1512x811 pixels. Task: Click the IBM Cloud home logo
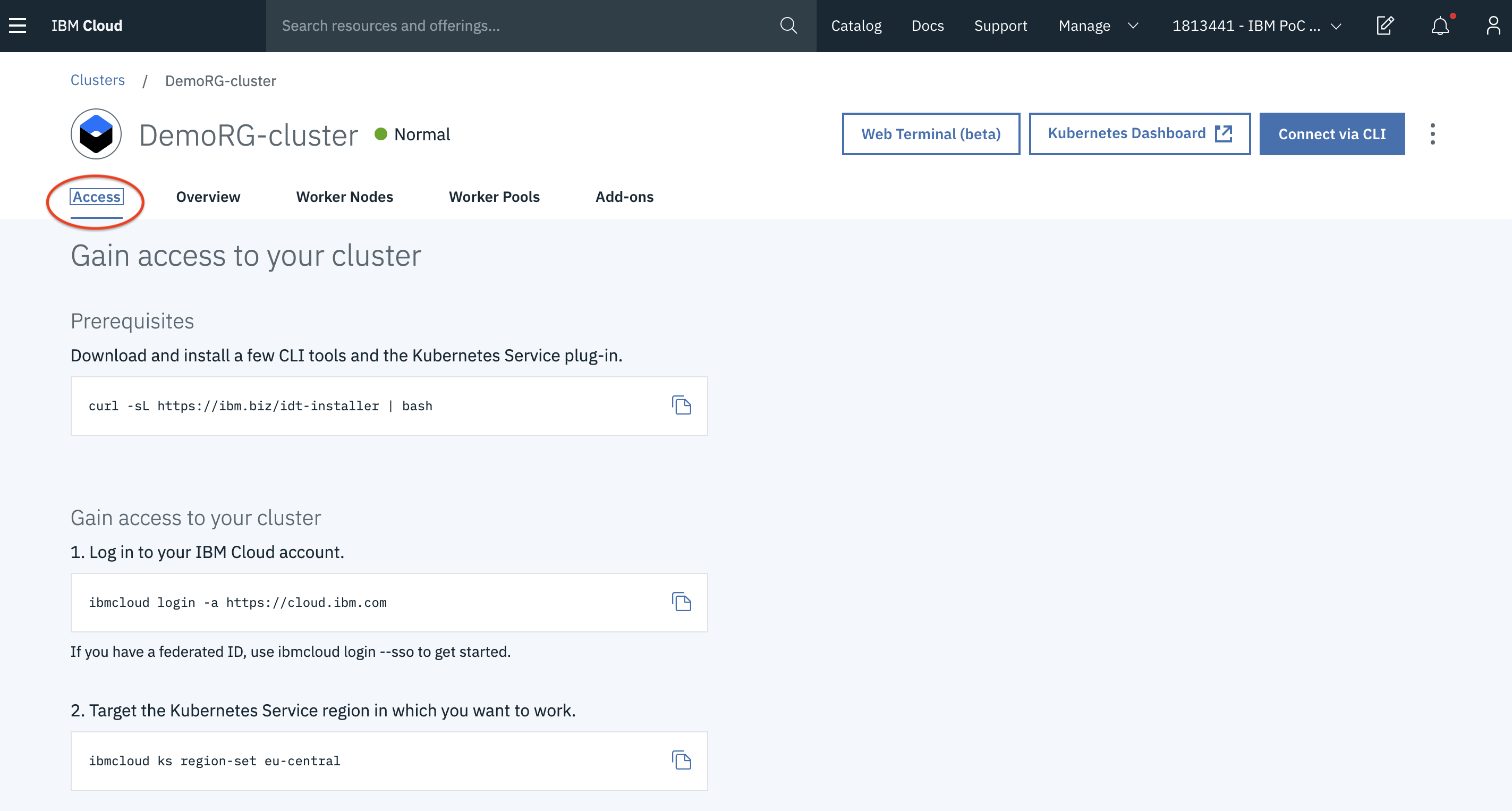(x=87, y=26)
